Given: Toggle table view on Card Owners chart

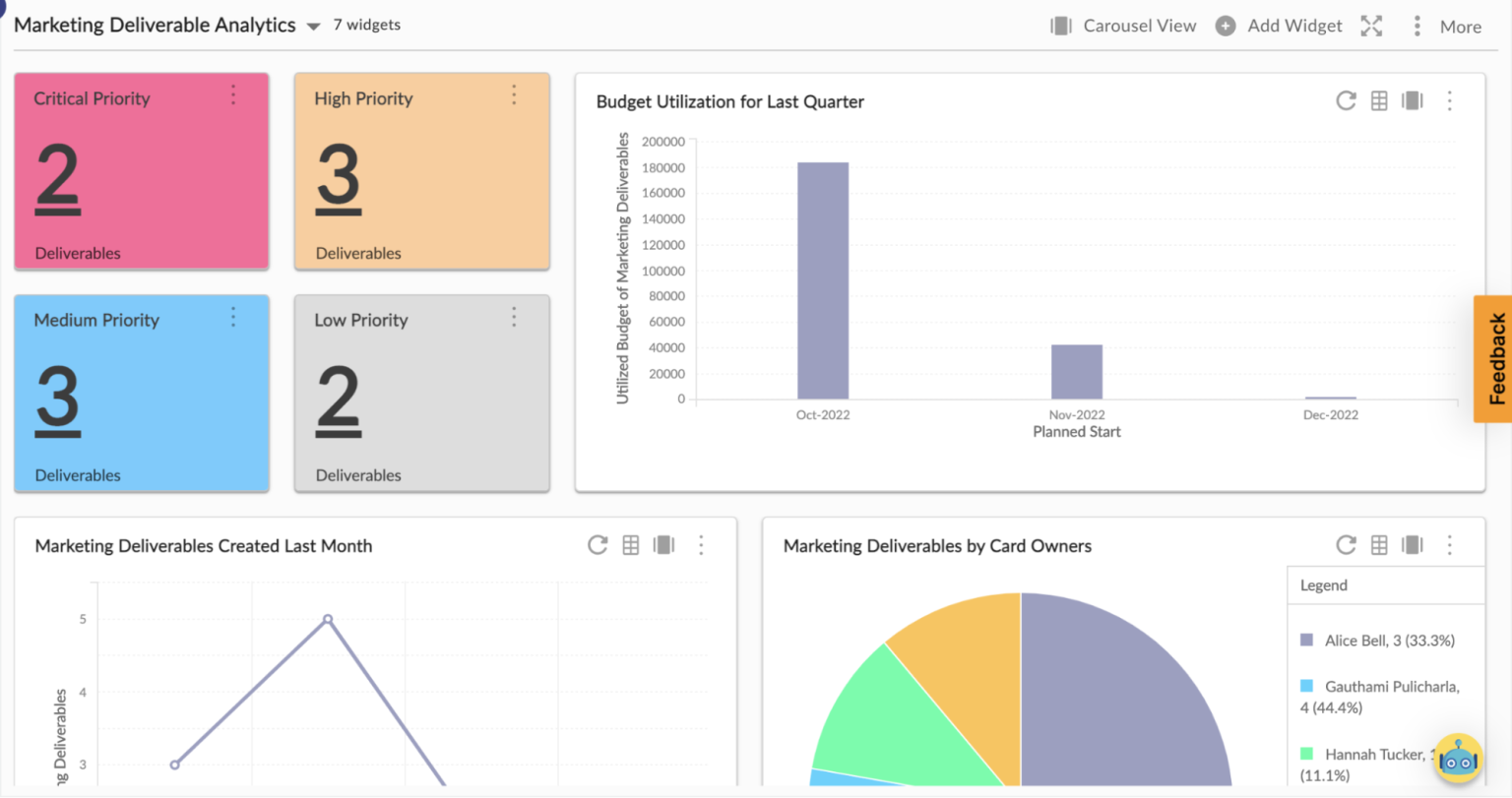Looking at the screenshot, I should 1379,545.
